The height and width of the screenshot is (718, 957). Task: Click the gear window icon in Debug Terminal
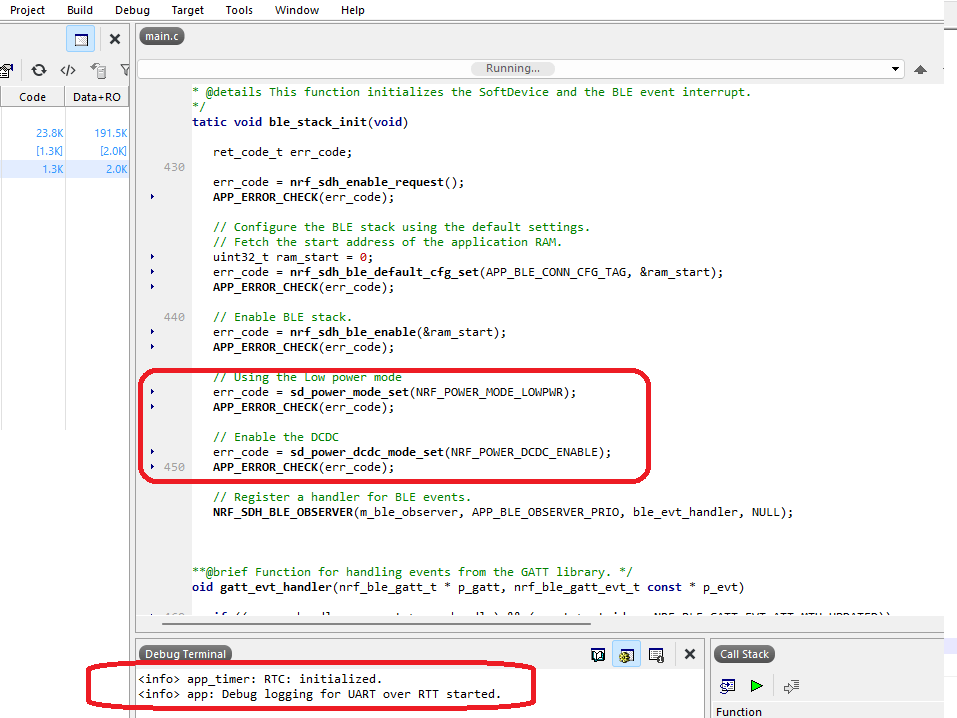[x=626, y=655]
